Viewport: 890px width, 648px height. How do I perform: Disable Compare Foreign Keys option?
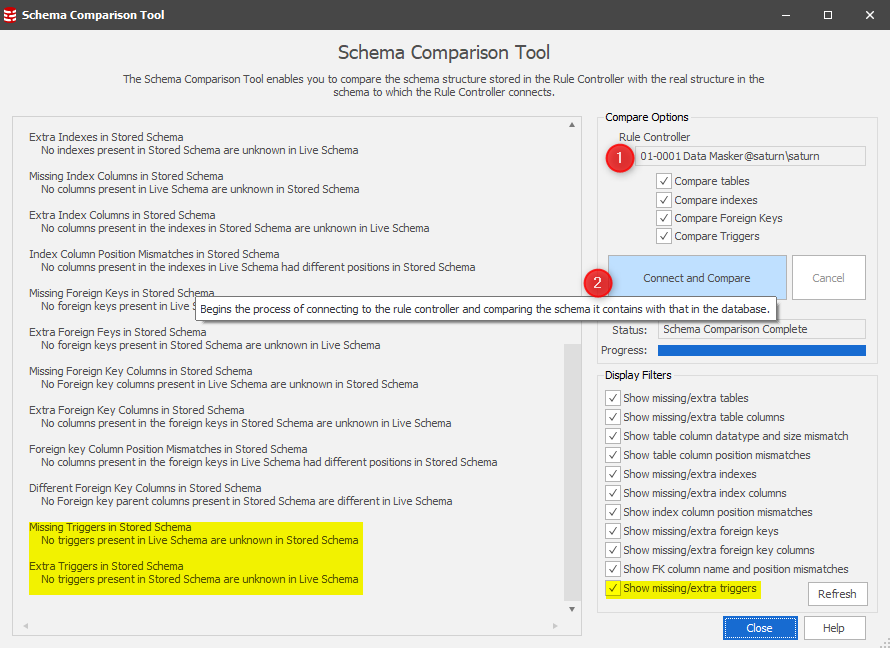tap(664, 218)
